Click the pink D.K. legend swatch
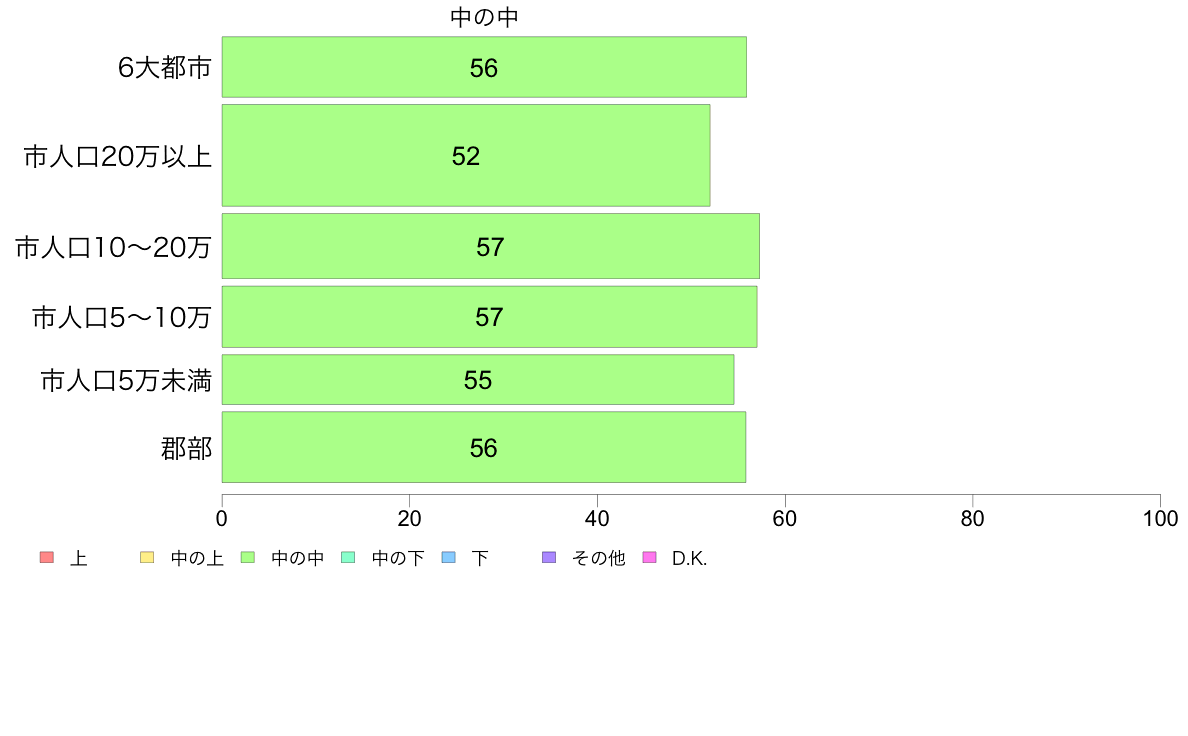The width and height of the screenshot is (1188, 736). pos(649,557)
